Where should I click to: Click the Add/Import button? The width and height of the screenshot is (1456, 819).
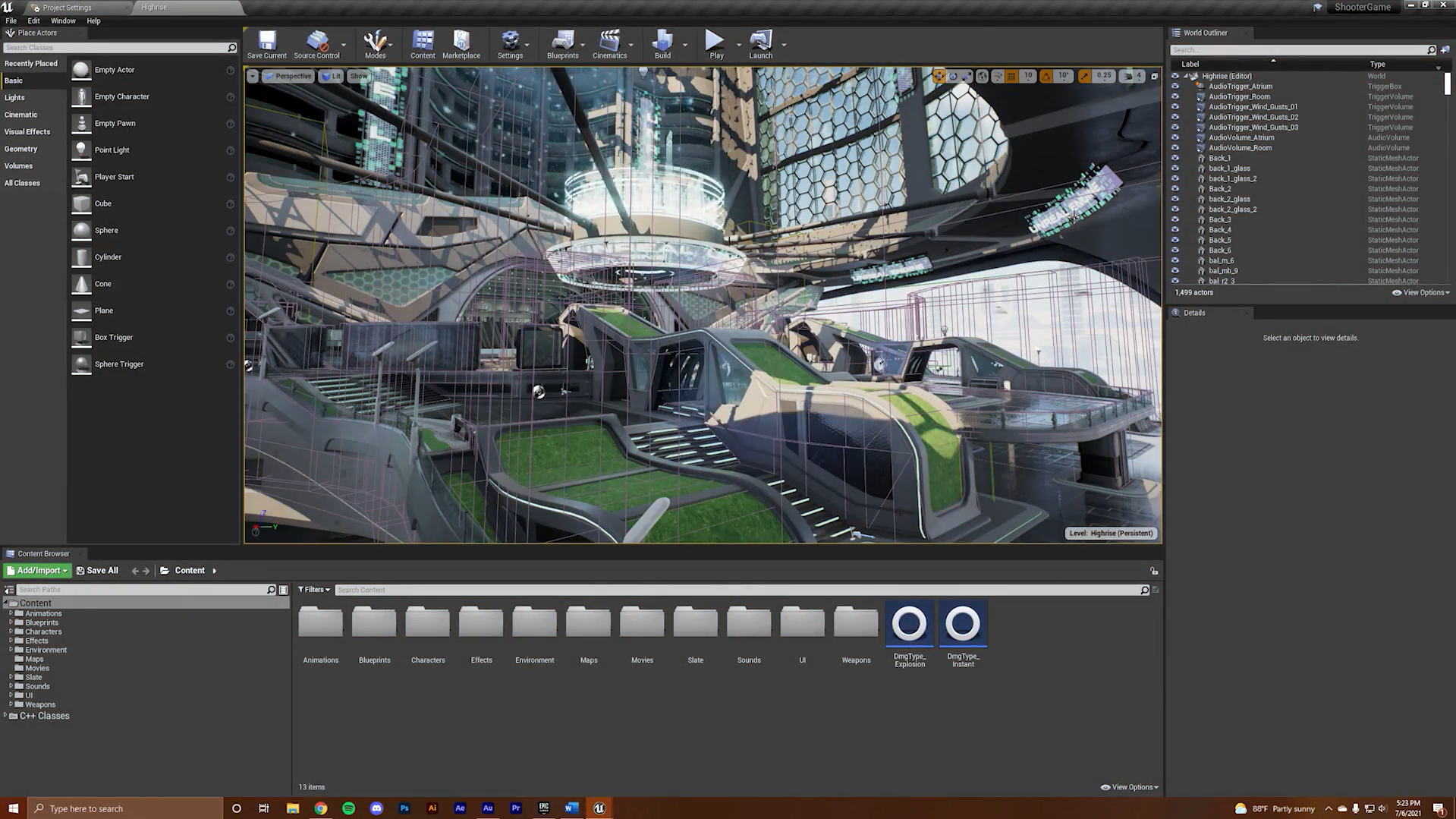pos(37,571)
